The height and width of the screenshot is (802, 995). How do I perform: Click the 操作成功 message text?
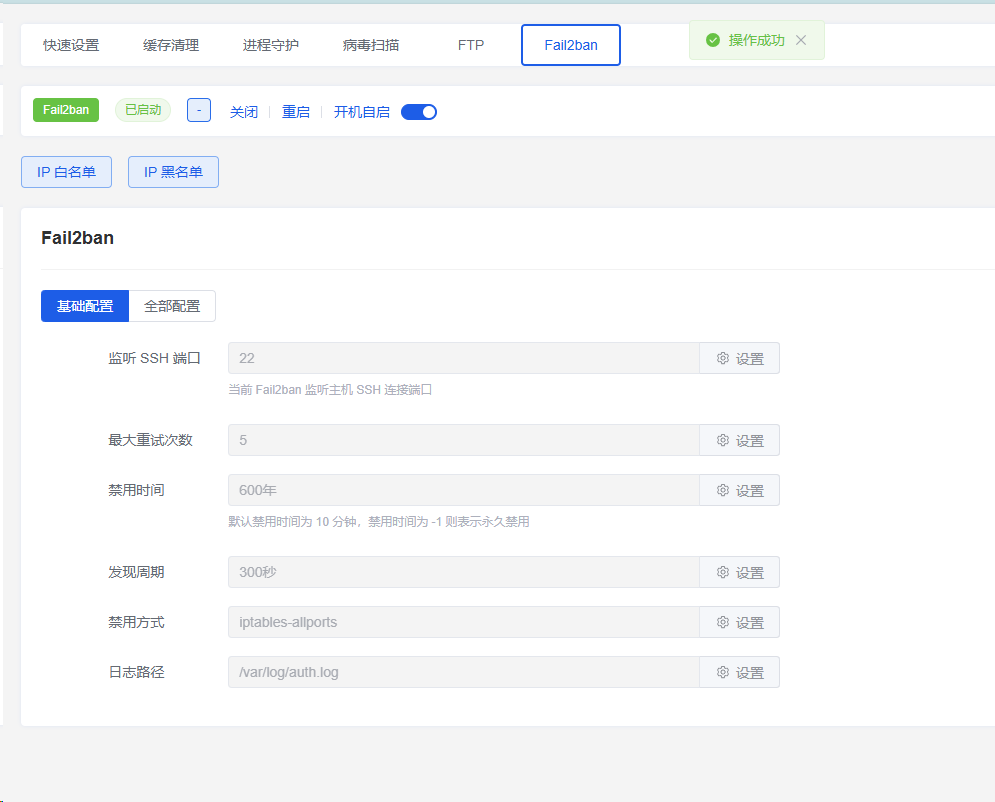[x=756, y=40]
